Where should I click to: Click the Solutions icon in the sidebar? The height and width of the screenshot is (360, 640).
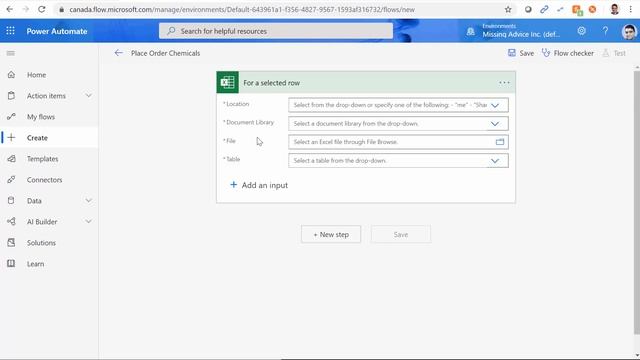(x=11, y=243)
